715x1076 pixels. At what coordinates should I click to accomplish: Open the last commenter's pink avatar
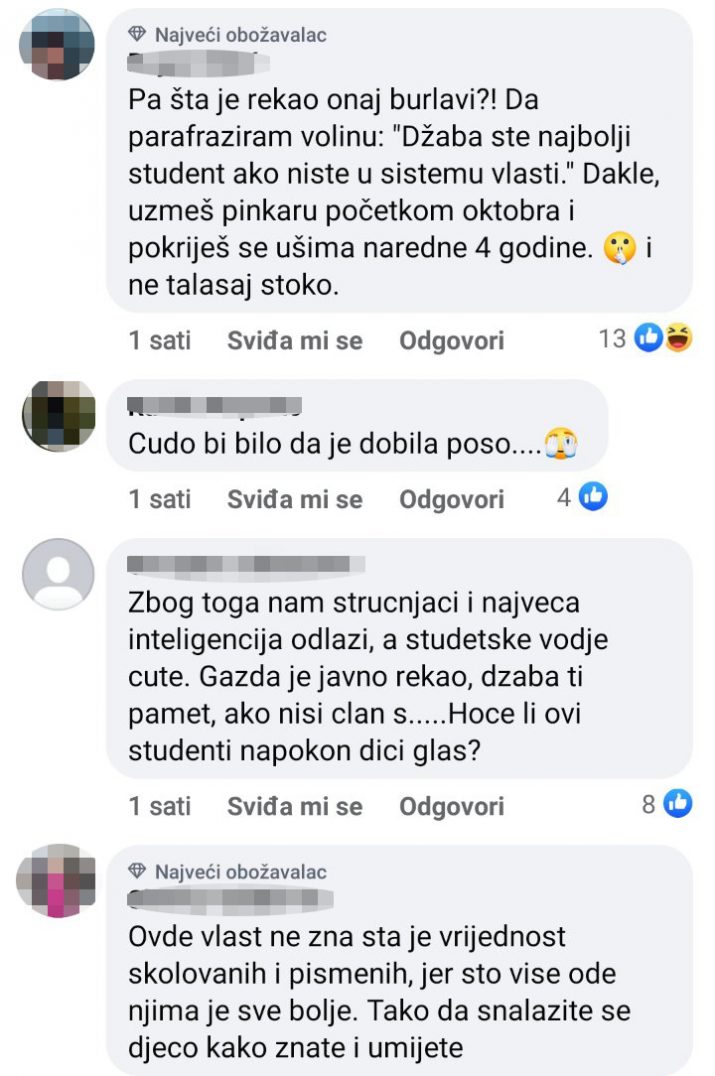point(56,880)
